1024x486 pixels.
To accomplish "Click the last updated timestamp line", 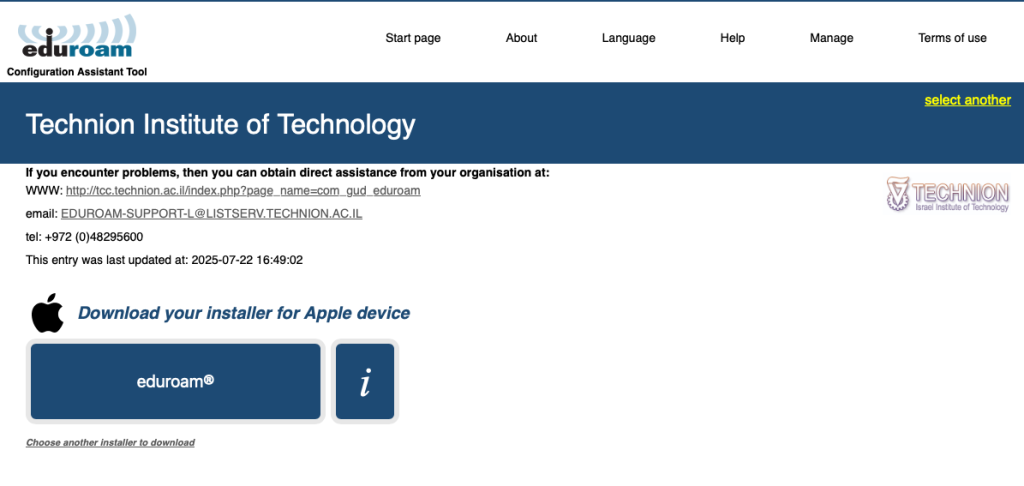I will (164, 260).
